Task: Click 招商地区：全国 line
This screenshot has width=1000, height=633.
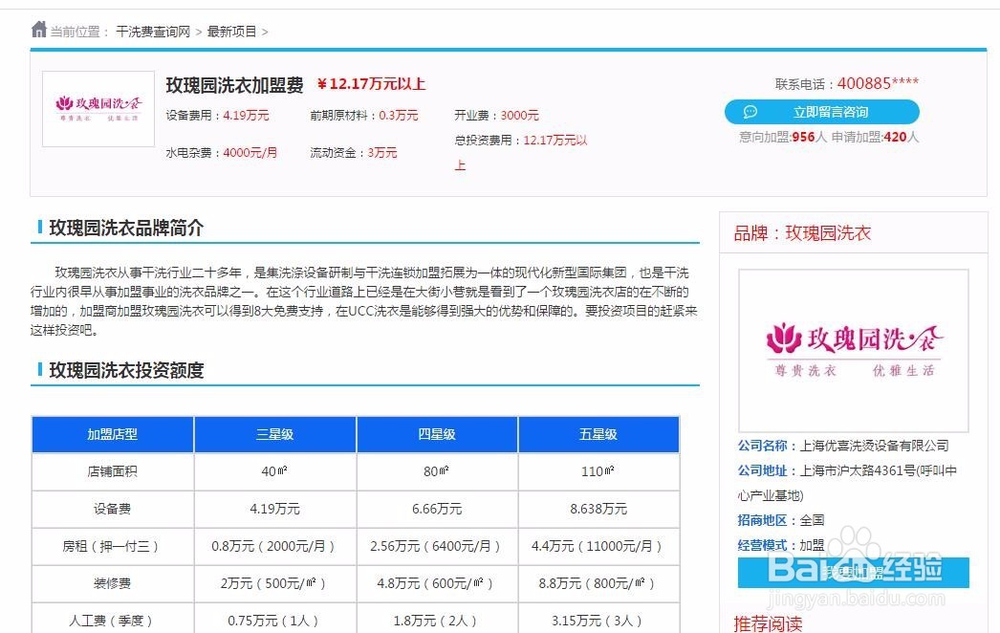Action: pos(781,520)
